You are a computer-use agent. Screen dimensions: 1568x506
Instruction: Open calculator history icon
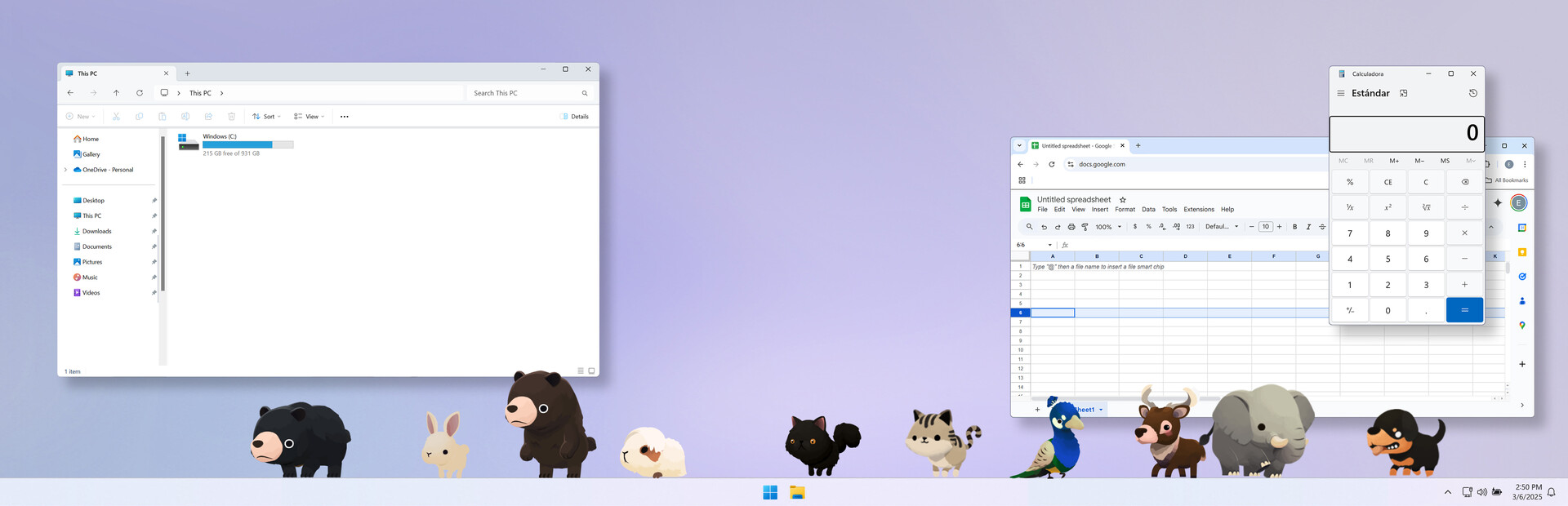(1473, 93)
